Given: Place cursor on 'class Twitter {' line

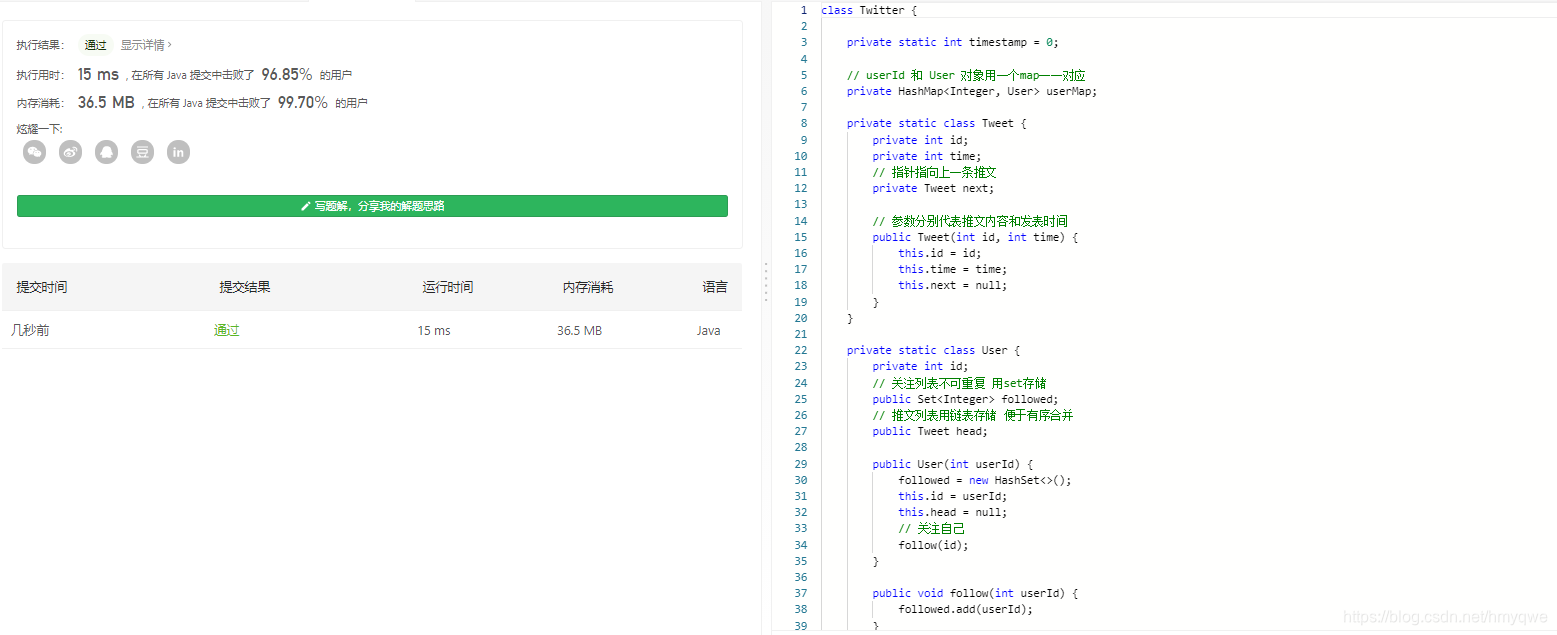Looking at the screenshot, I should pyautogui.click(x=869, y=10).
